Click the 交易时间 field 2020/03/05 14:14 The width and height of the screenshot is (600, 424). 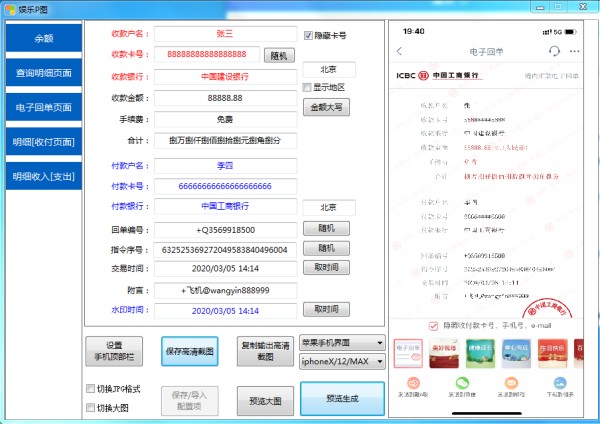click(x=225, y=269)
